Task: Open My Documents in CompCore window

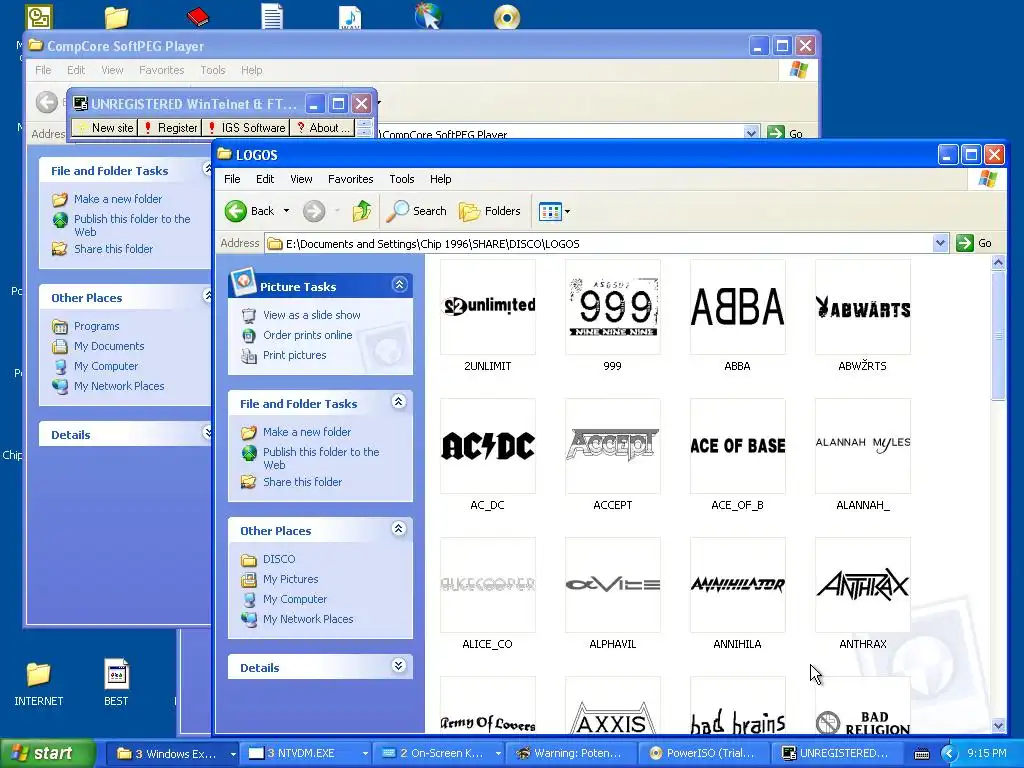Action: [108, 346]
